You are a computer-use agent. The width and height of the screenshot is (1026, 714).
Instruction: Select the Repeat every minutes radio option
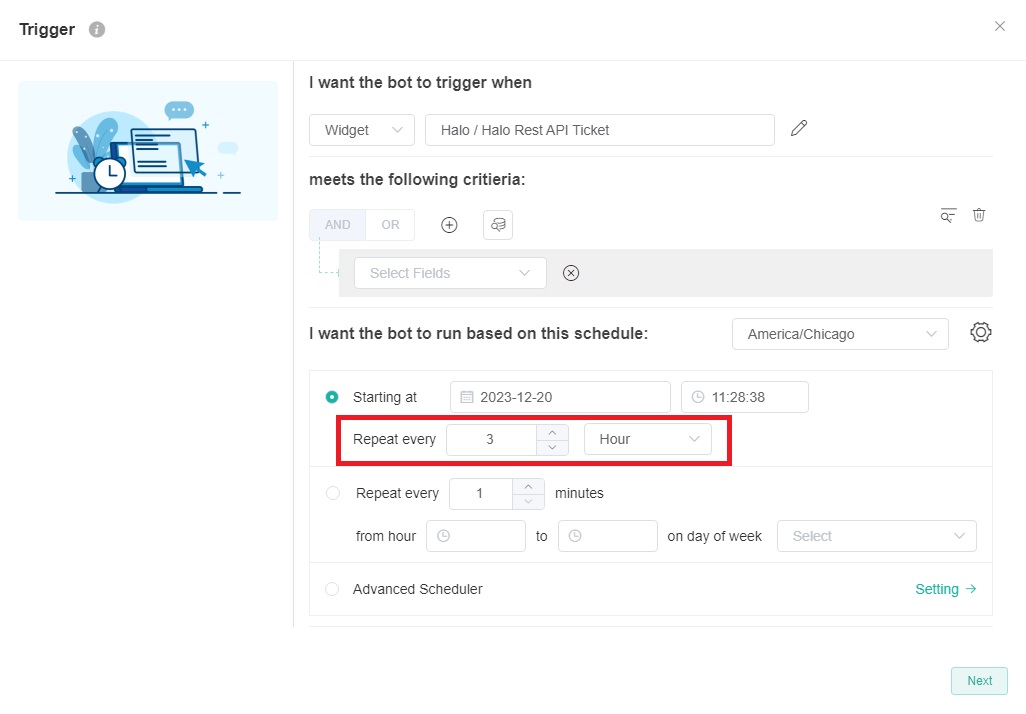332,493
